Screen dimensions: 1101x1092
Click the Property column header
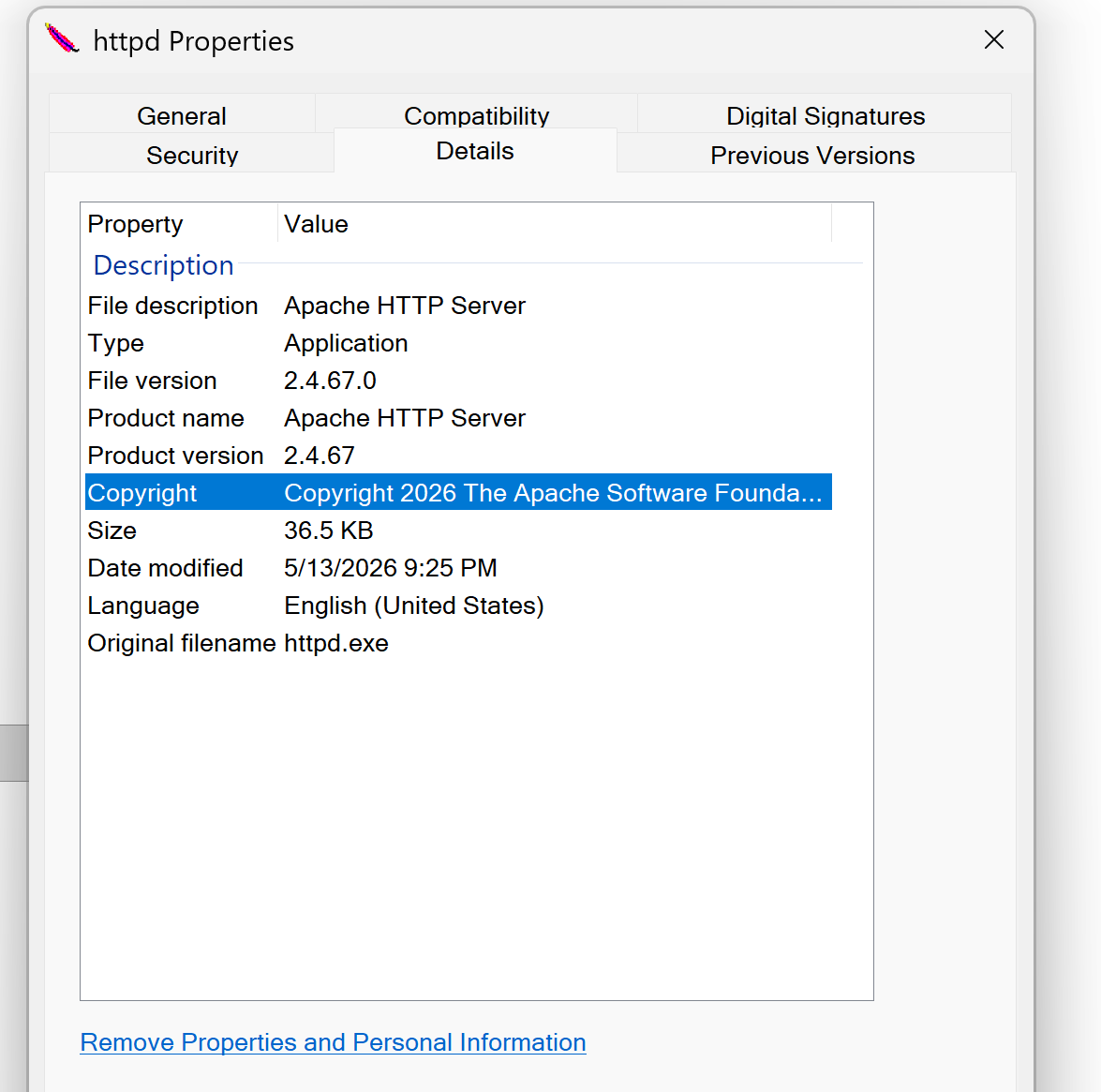click(x=180, y=223)
